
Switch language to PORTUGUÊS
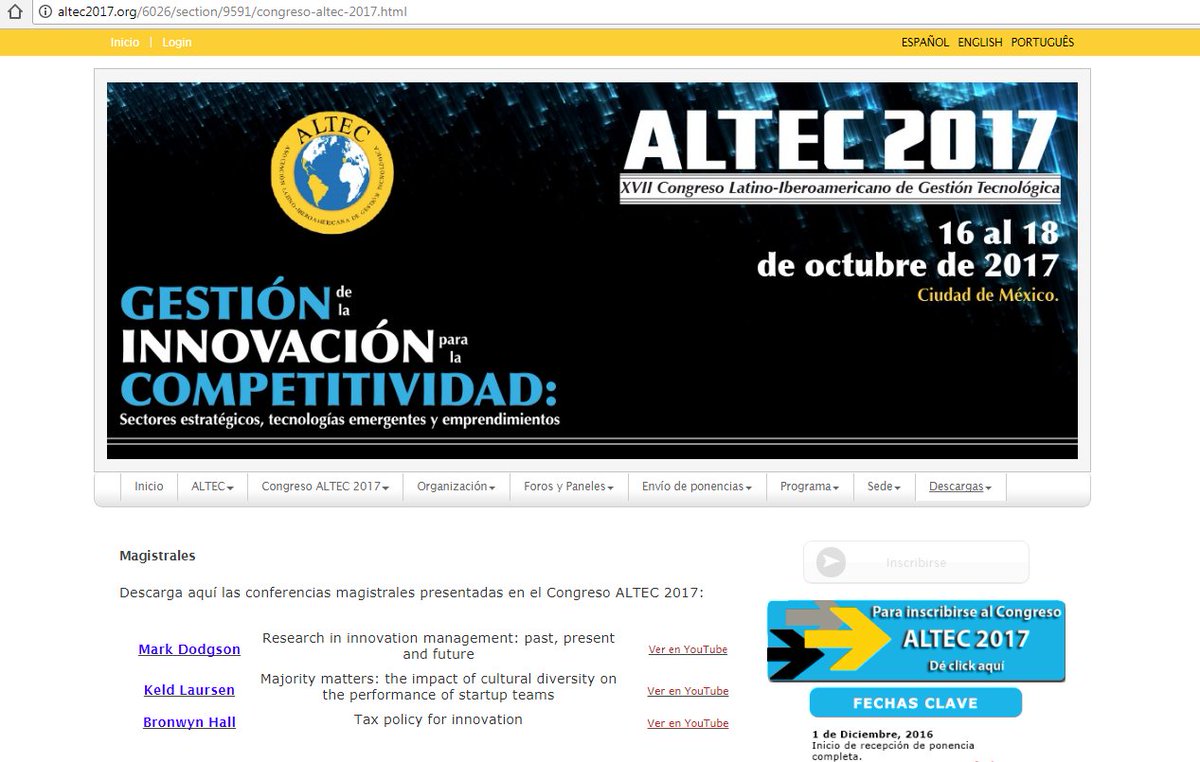[1042, 42]
